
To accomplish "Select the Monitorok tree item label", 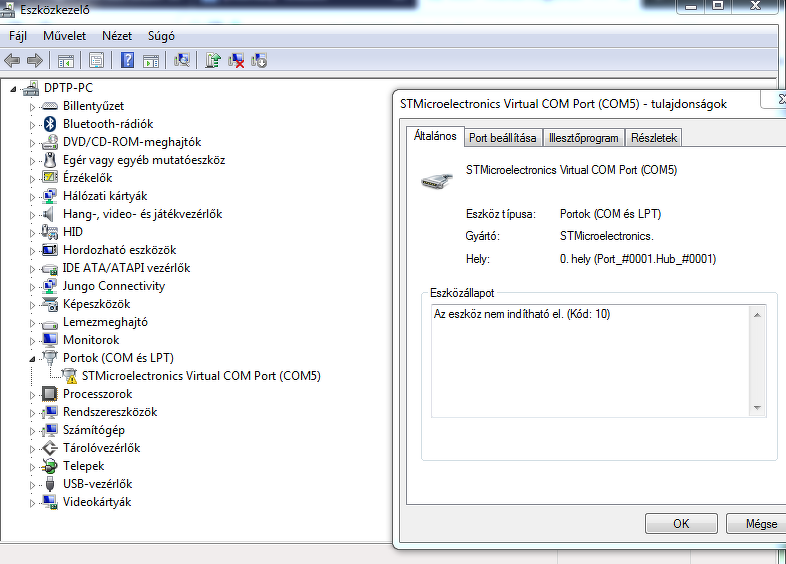I will click(91, 340).
